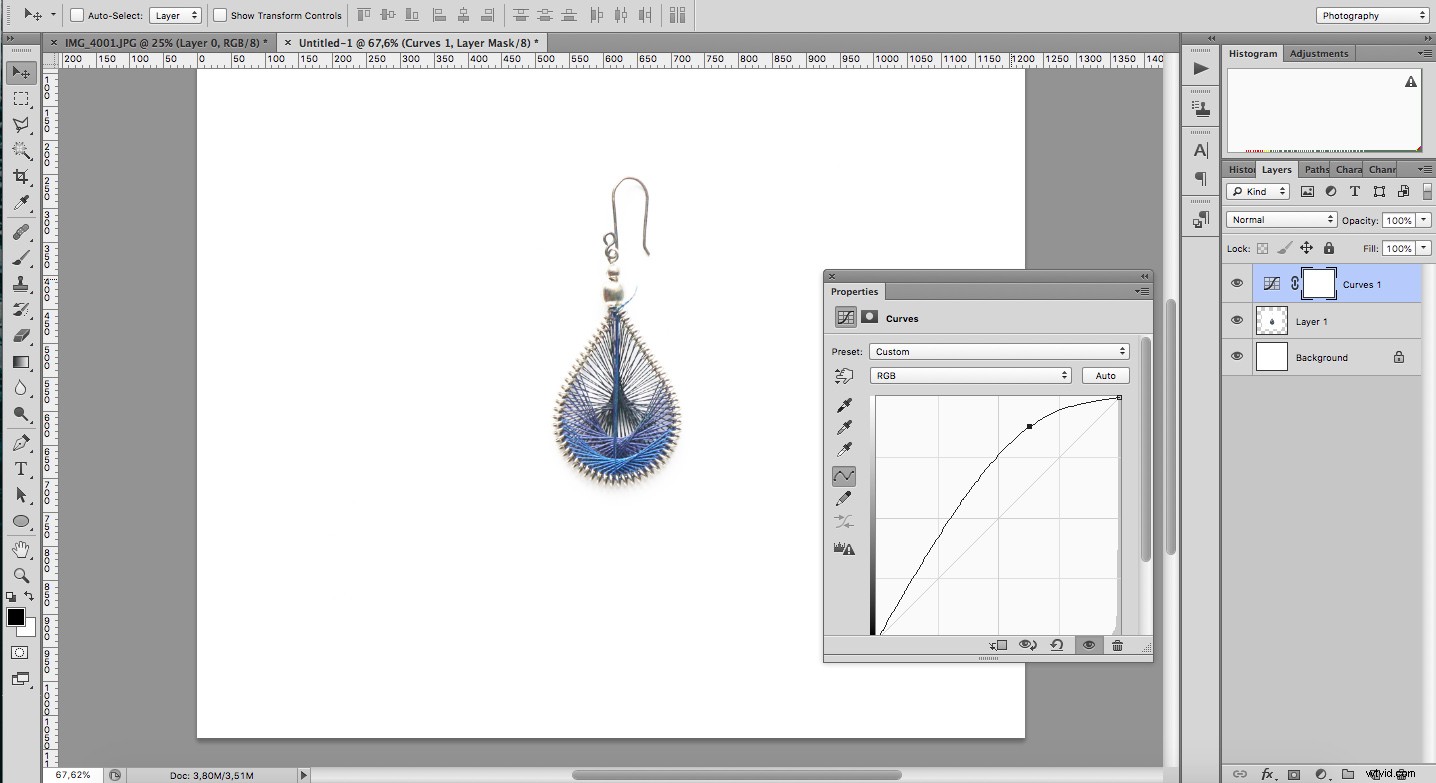The image size is (1436, 783).
Task: Hide the Background layer
Action: tap(1237, 356)
